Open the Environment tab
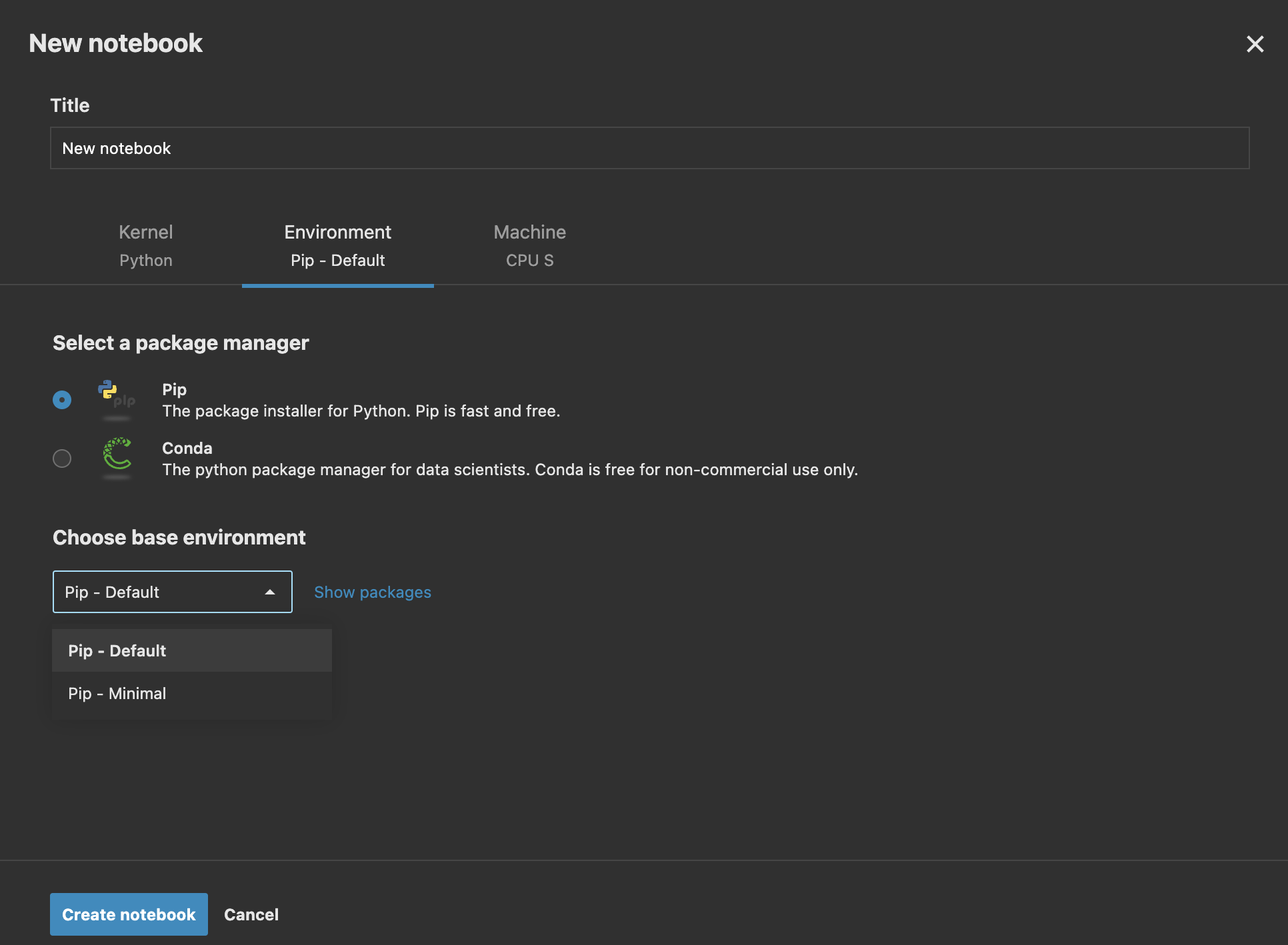Image resolution: width=1288 pixels, height=945 pixels. (337, 245)
